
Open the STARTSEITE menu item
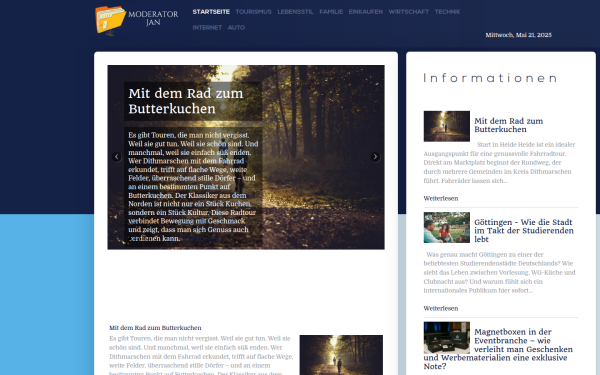(211, 12)
